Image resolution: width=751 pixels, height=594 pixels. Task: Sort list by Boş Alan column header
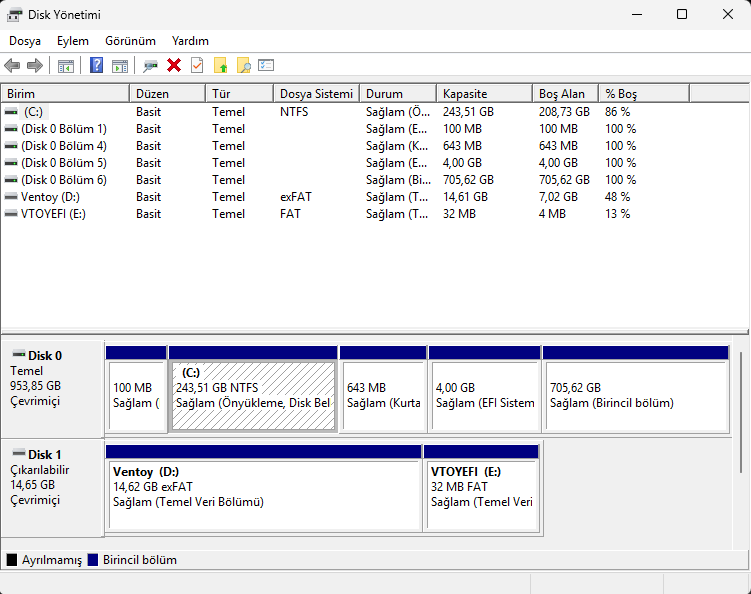(566, 93)
